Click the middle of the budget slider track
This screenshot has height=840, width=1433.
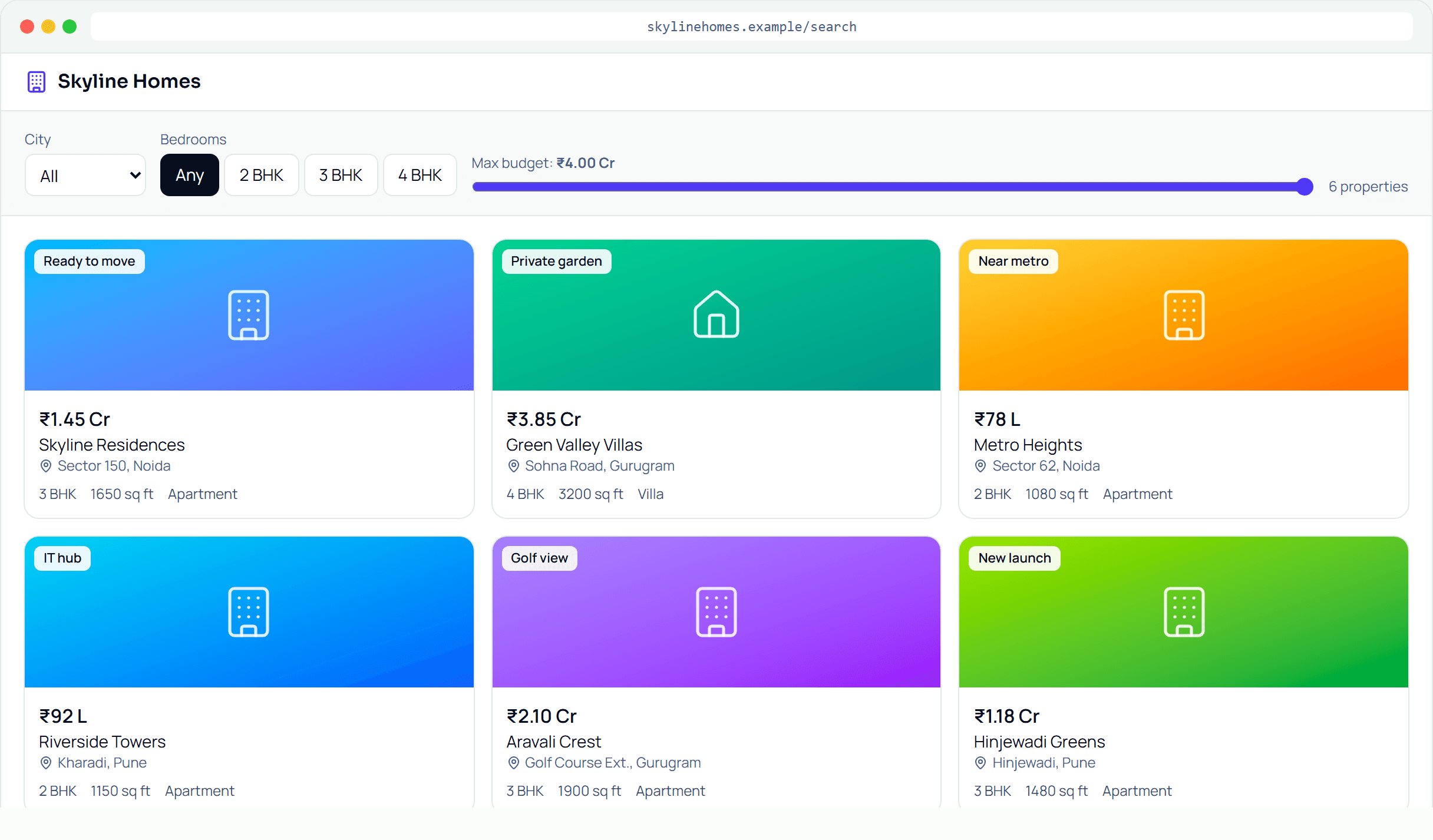point(893,187)
